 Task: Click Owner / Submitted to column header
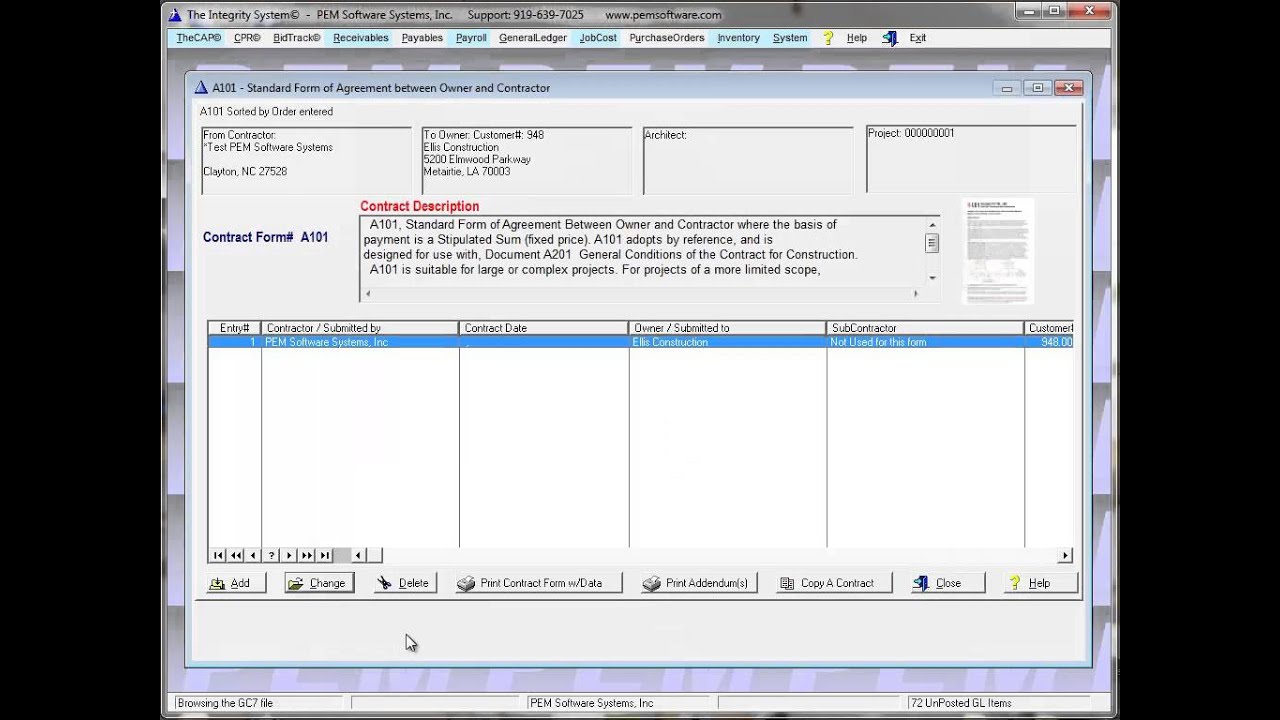pyautogui.click(x=728, y=328)
